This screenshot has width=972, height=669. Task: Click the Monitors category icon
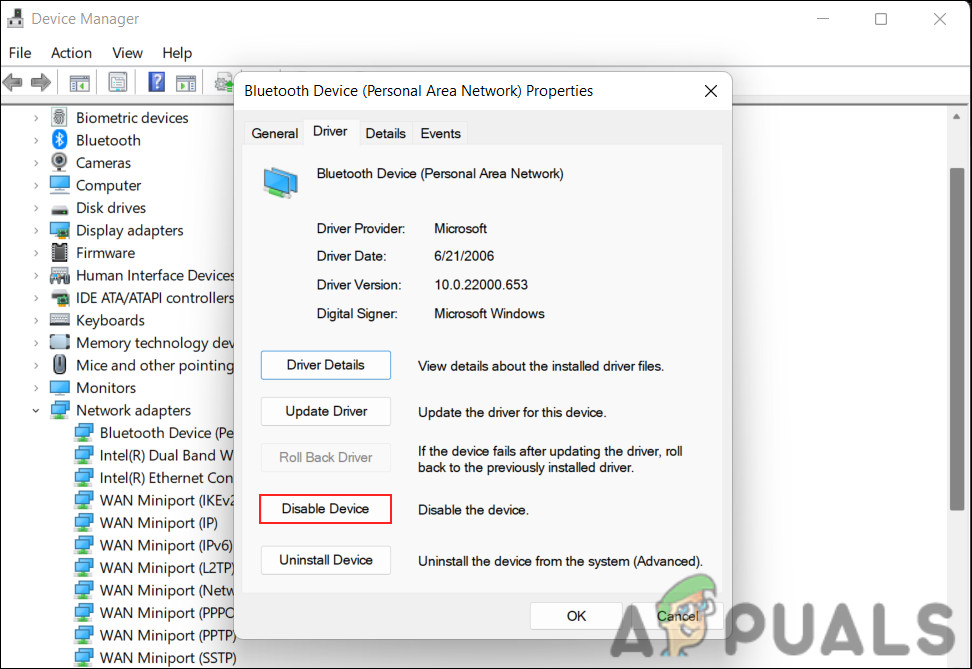coord(58,387)
